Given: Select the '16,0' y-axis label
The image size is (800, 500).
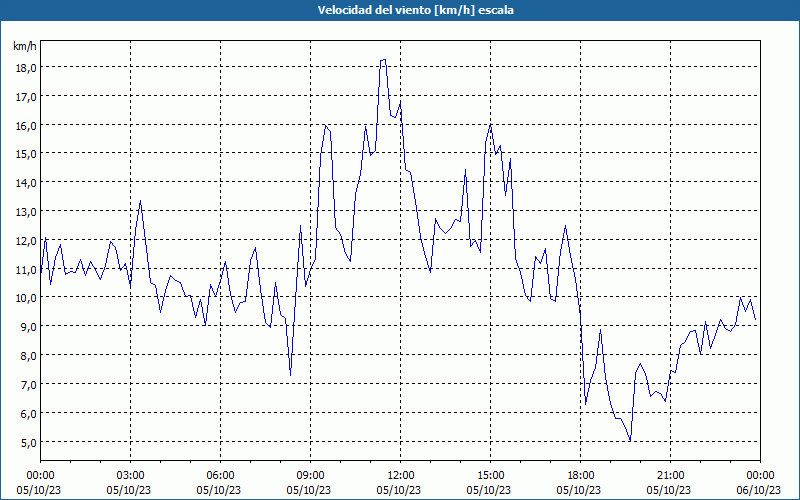Looking at the screenshot, I should pos(26,125).
